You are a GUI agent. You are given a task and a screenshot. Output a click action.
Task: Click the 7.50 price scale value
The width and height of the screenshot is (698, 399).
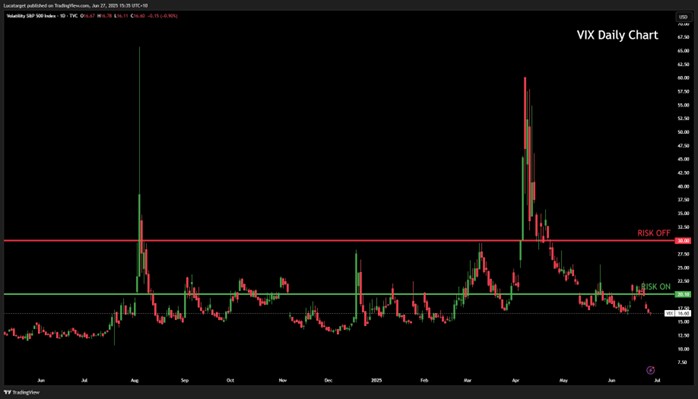(x=683, y=362)
